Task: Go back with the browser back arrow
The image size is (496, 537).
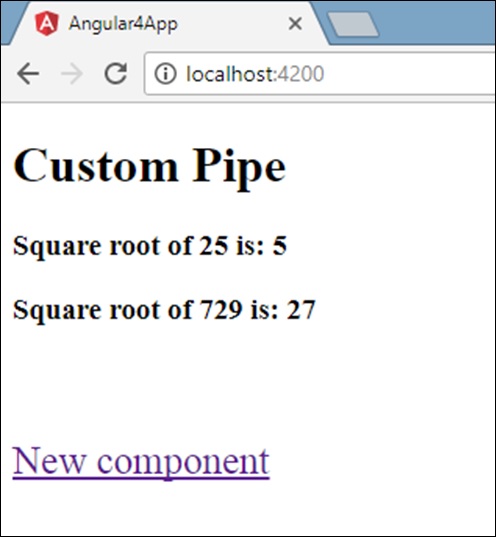Action: tap(28, 74)
